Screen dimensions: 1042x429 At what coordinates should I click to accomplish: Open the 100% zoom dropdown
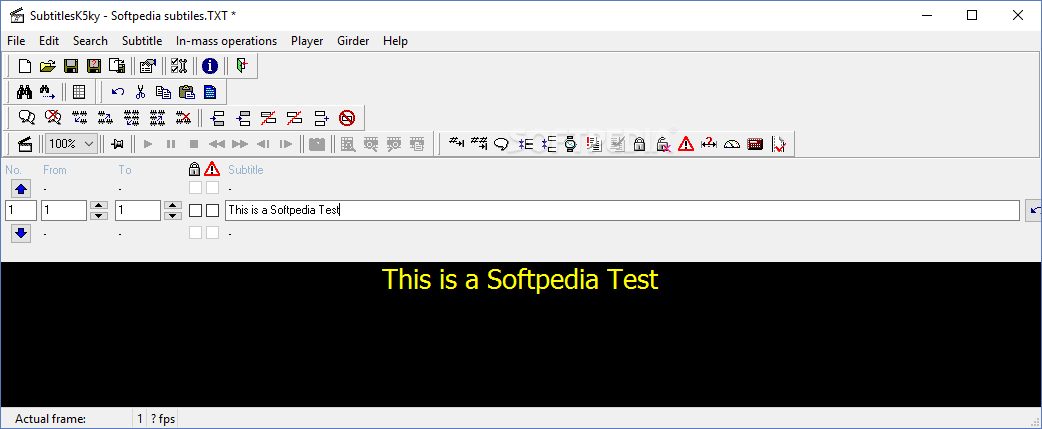72,143
